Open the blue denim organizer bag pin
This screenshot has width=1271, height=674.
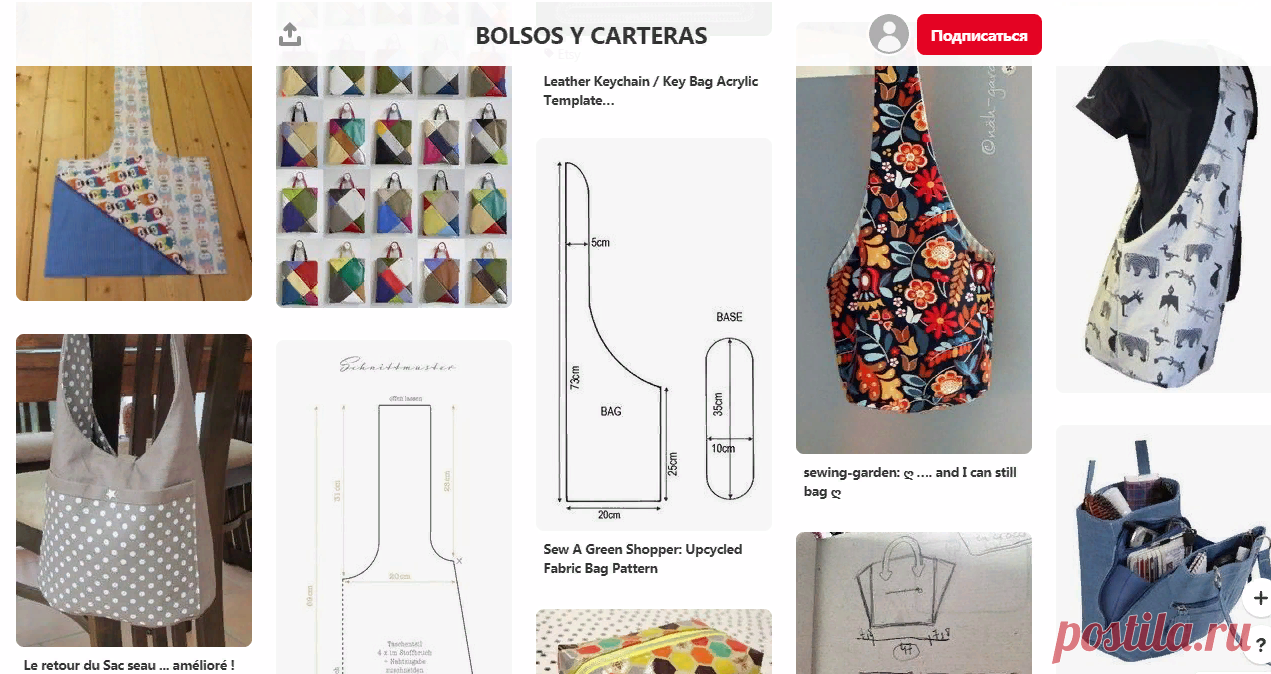pos(1163,549)
